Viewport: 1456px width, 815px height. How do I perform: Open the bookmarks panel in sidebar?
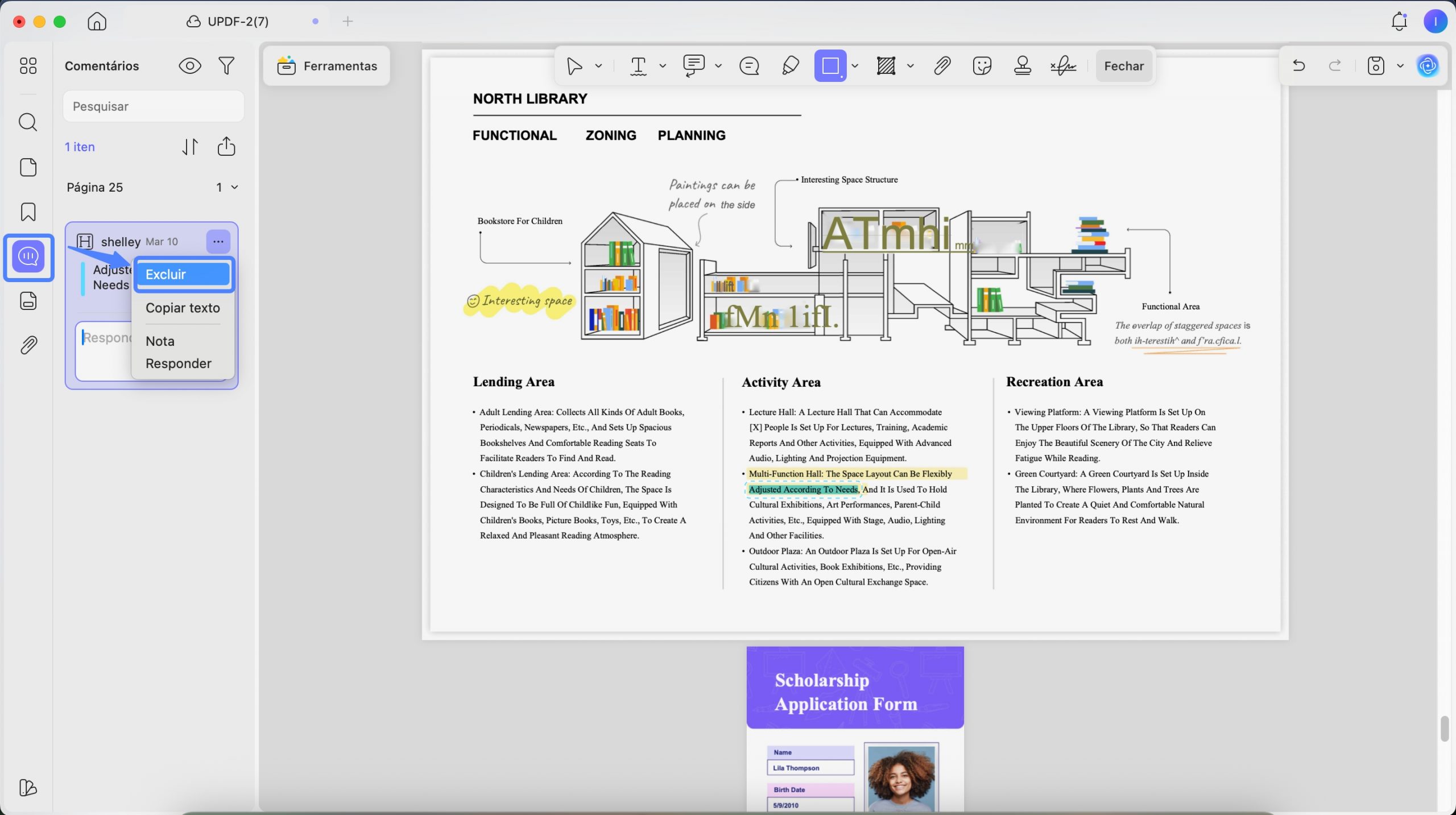click(28, 212)
